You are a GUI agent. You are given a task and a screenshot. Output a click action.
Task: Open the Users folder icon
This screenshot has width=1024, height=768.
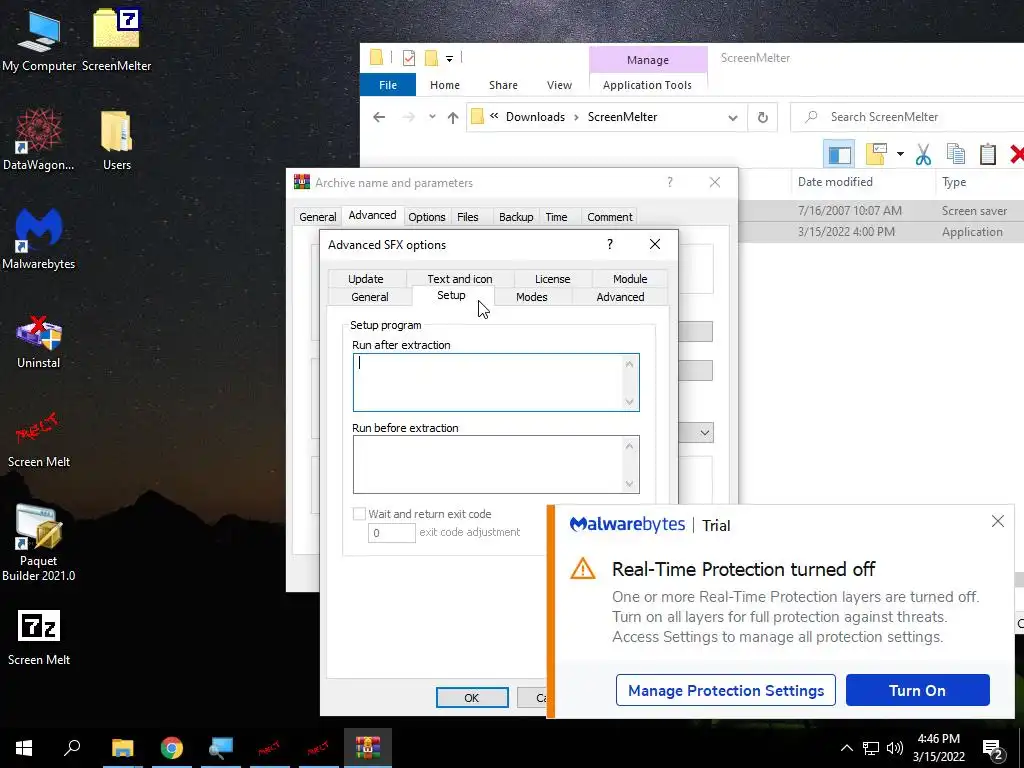pyautogui.click(x=116, y=140)
